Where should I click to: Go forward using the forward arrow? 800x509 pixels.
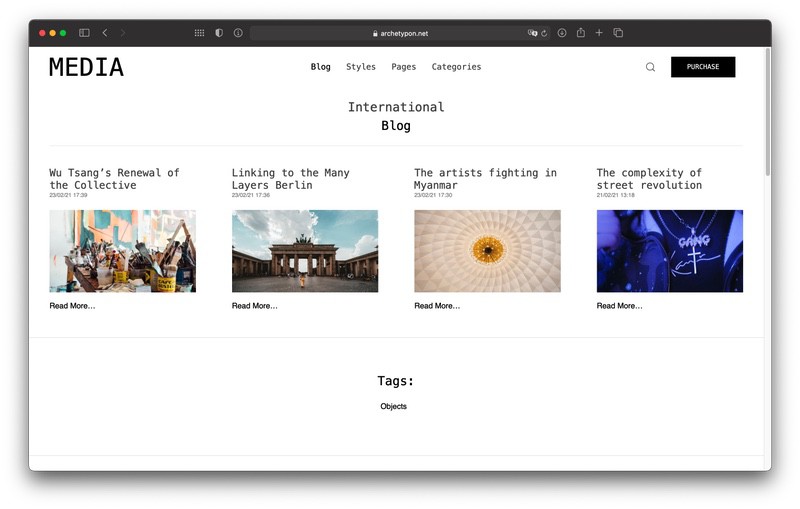pos(122,33)
